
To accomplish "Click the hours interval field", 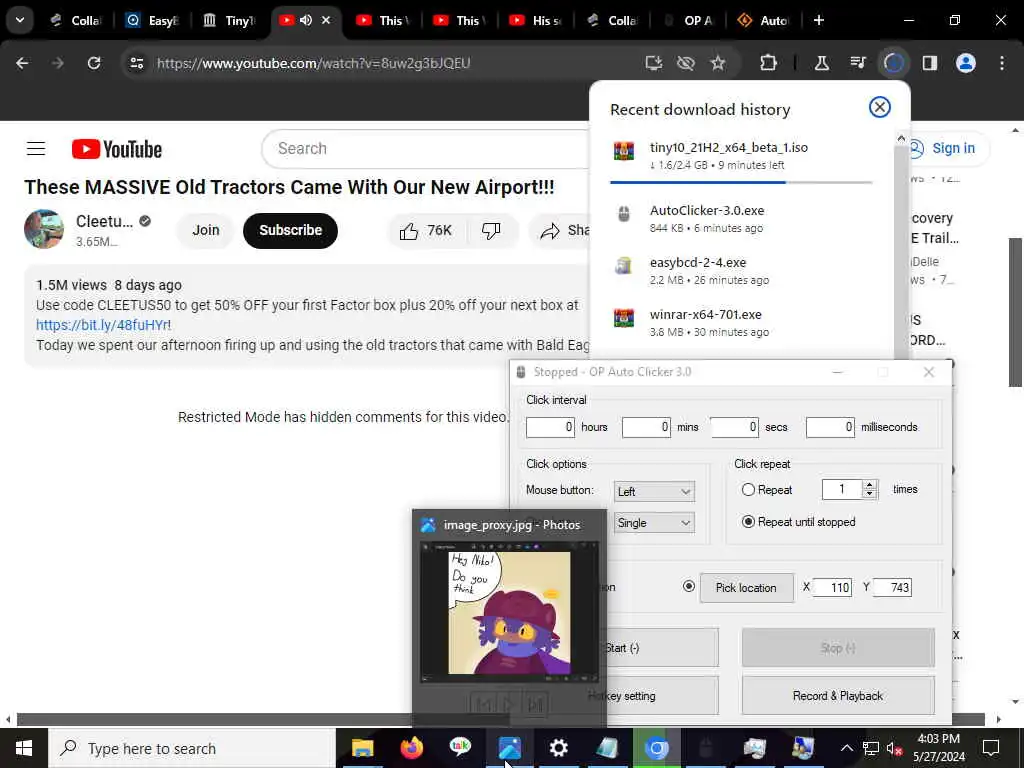I will point(551,427).
